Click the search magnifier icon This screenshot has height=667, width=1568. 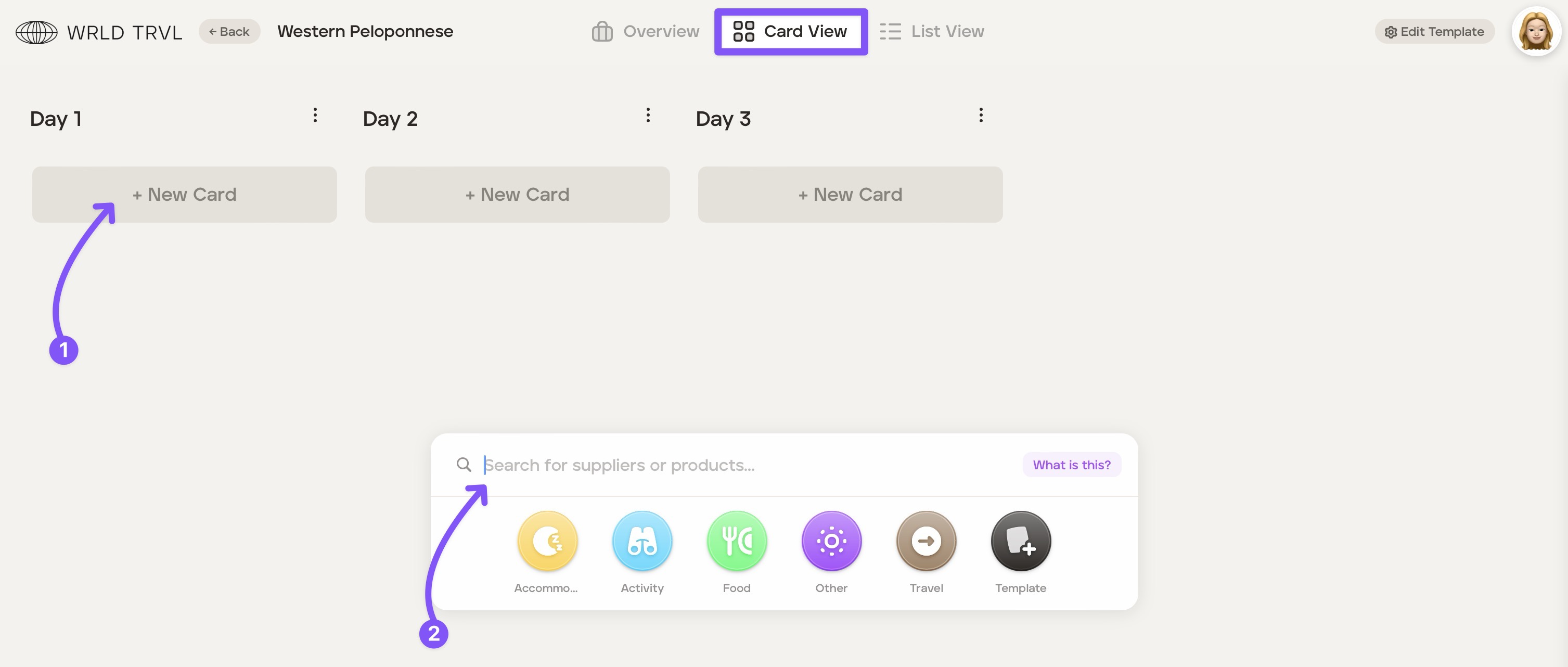464,464
